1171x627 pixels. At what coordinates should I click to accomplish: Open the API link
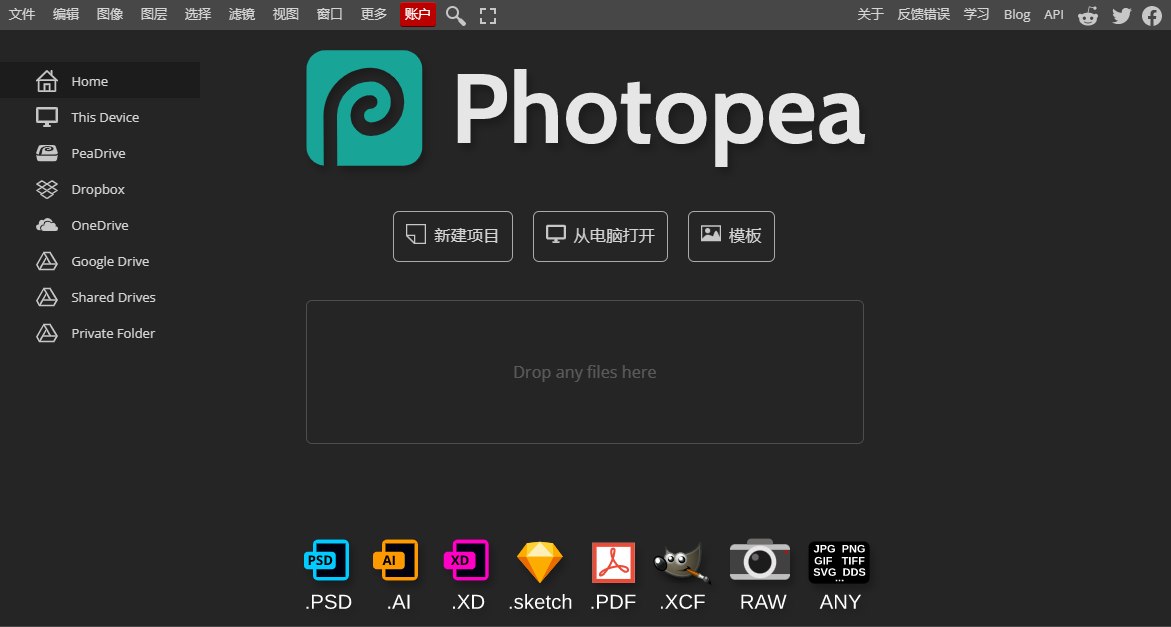pos(1054,14)
